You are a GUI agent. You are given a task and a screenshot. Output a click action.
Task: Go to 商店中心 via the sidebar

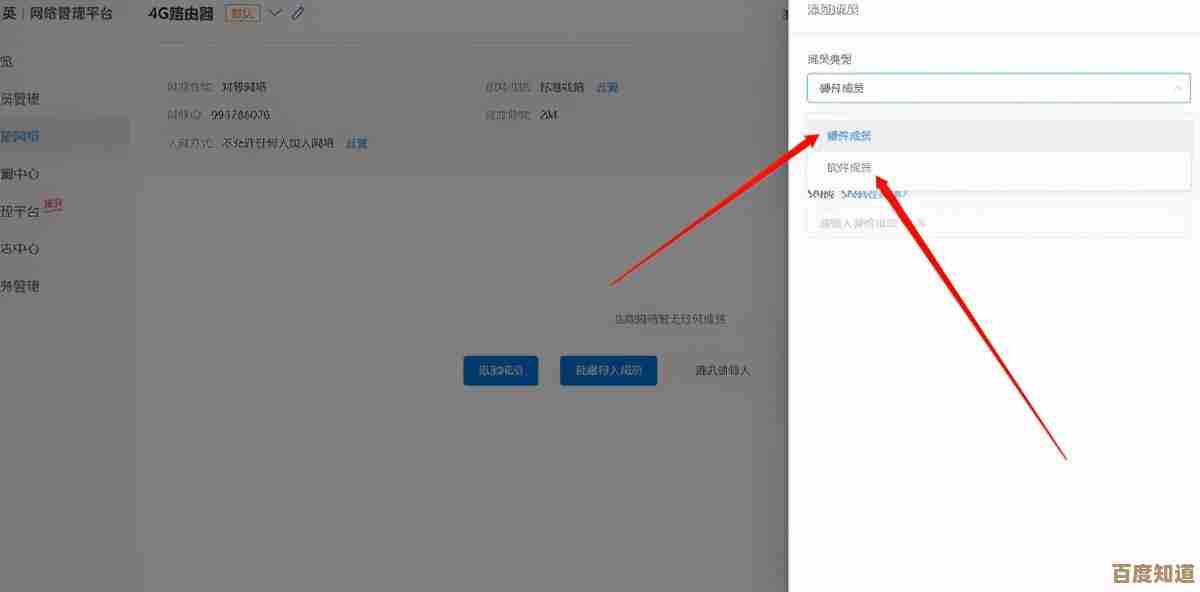[x=28, y=248]
